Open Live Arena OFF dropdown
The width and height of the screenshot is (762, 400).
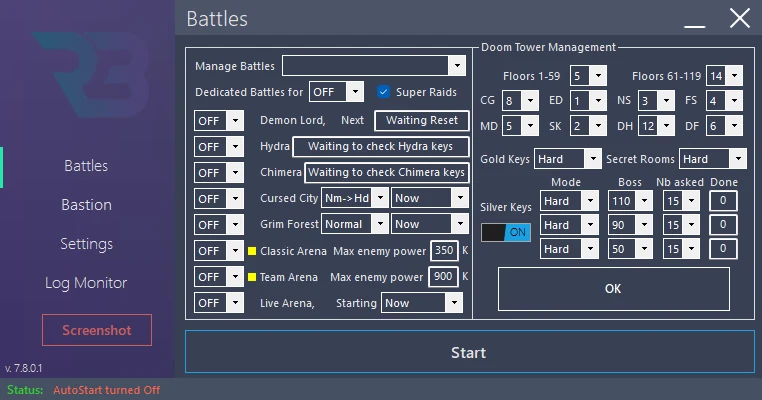pos(219,303)
